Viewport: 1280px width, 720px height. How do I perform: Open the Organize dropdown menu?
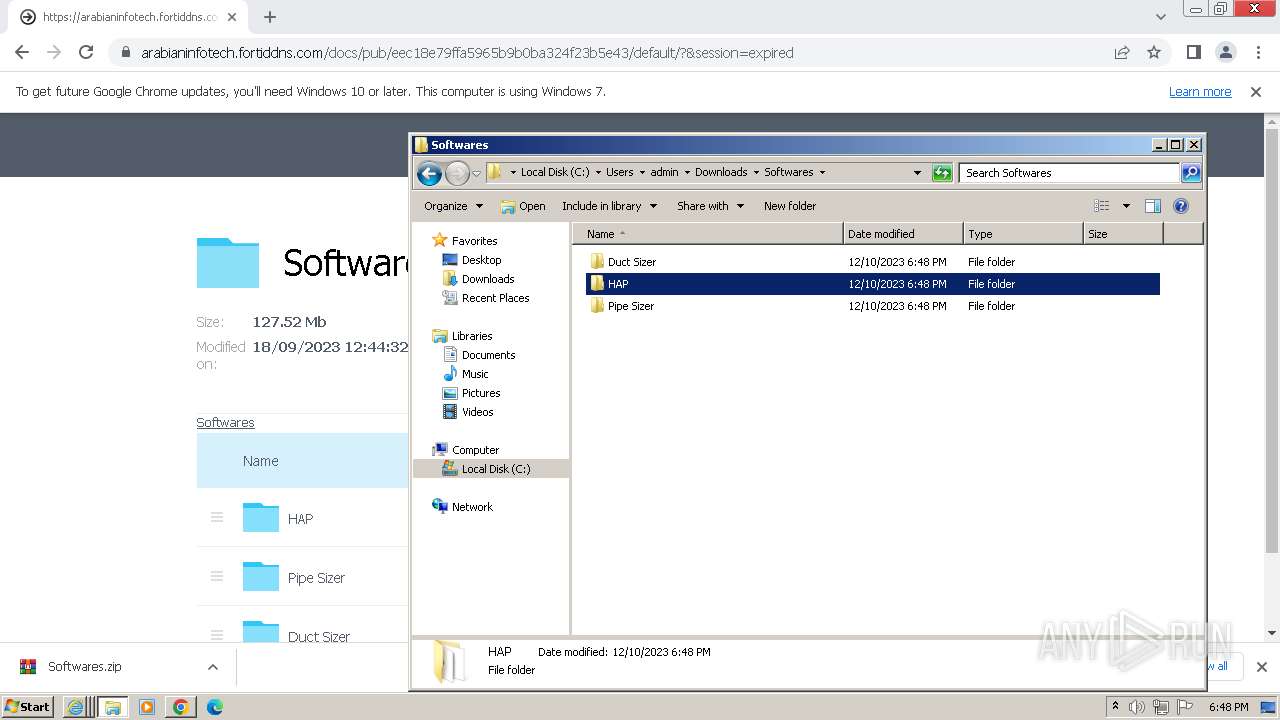tap(453, 206)
